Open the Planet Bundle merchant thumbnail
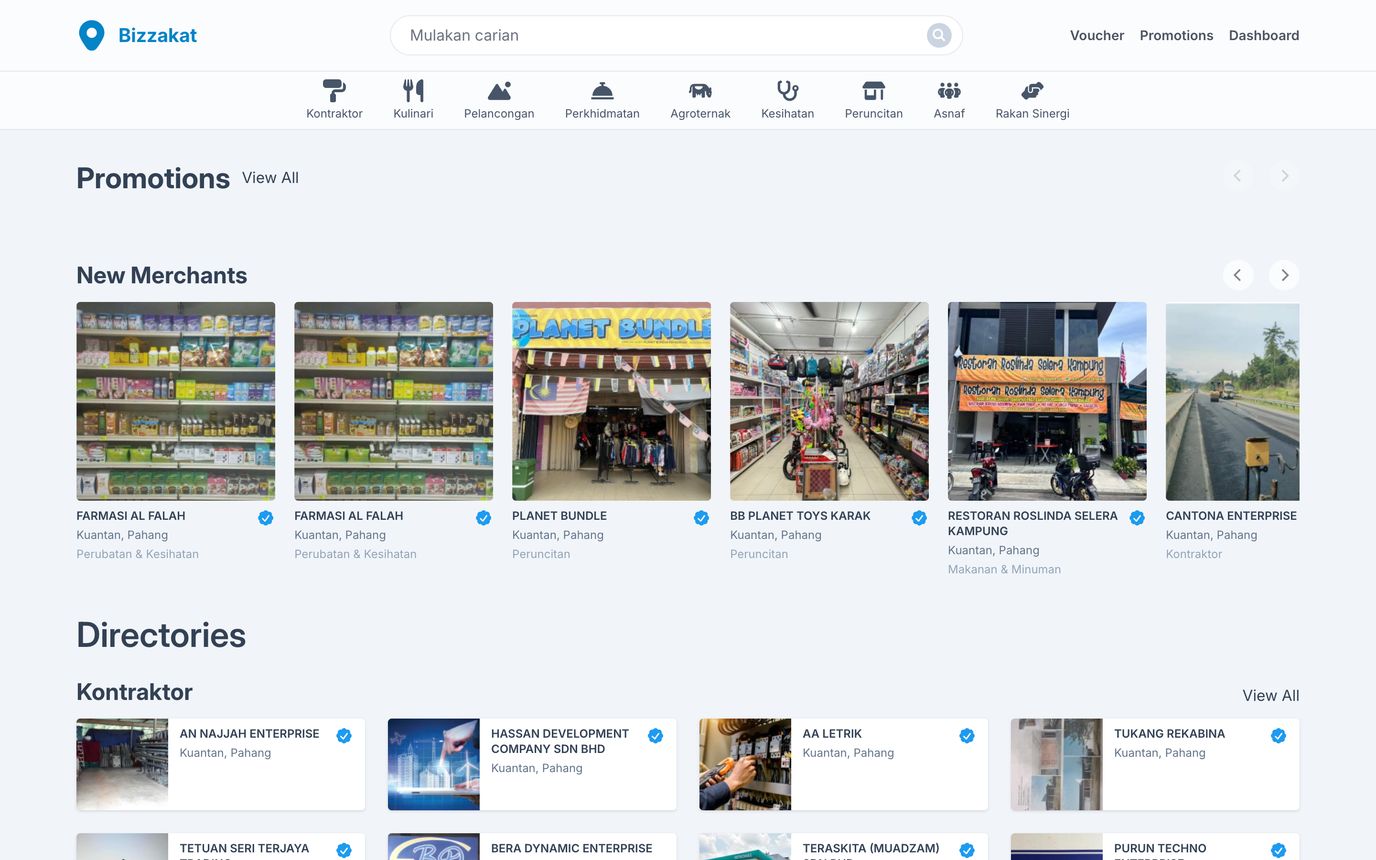This screenshot has width=1376, height=860. pos(611,401)
